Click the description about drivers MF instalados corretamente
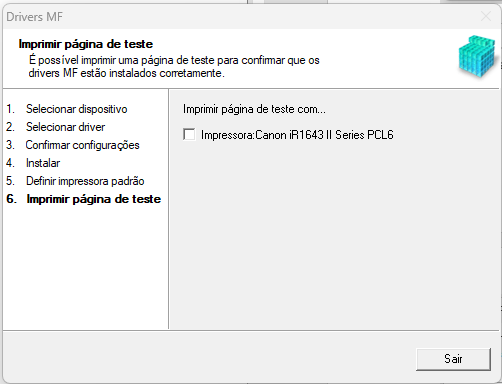 pyautogui.click(x=174, y=67)
